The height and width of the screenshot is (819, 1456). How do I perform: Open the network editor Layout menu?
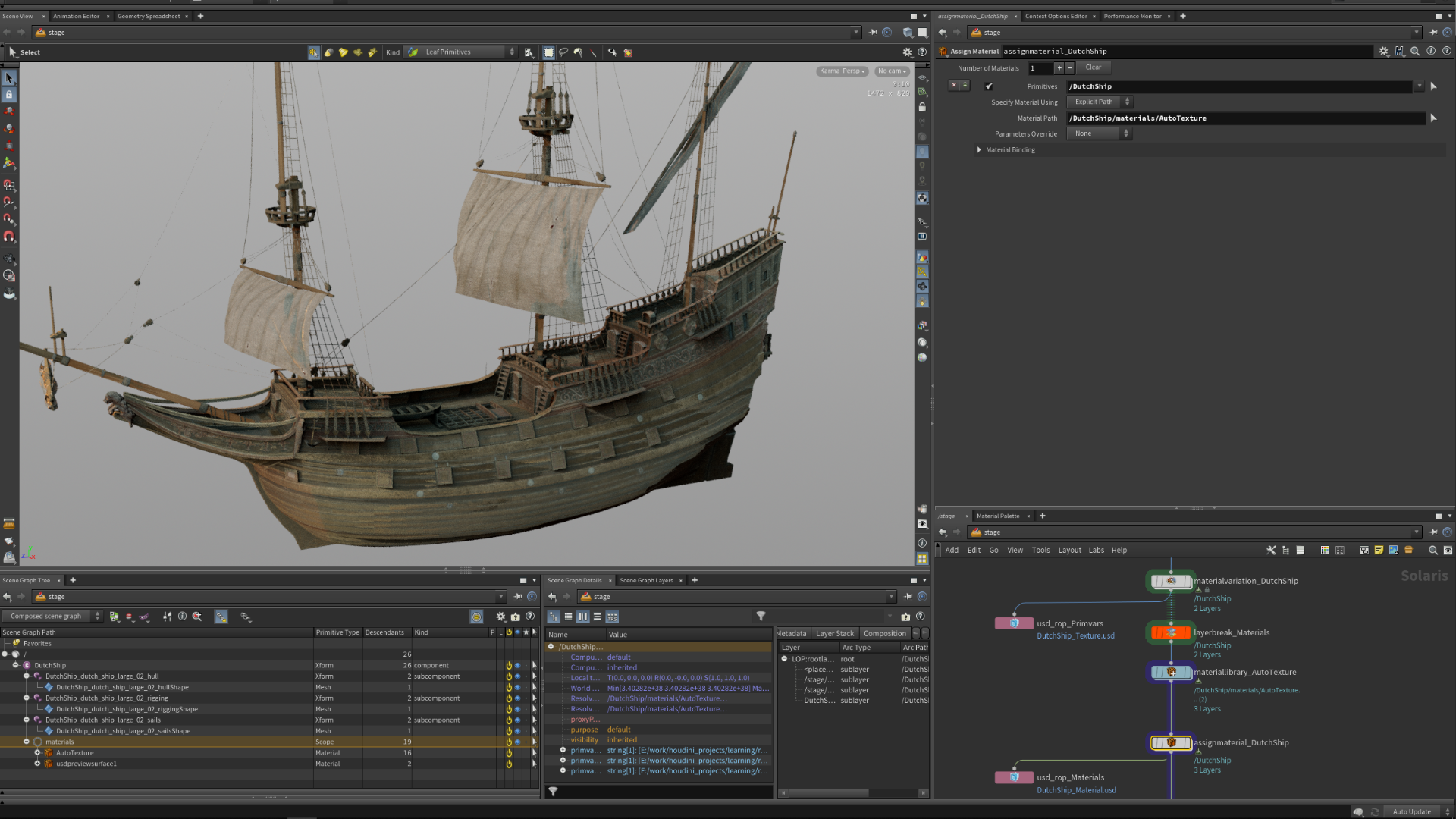pos(1069,551)
